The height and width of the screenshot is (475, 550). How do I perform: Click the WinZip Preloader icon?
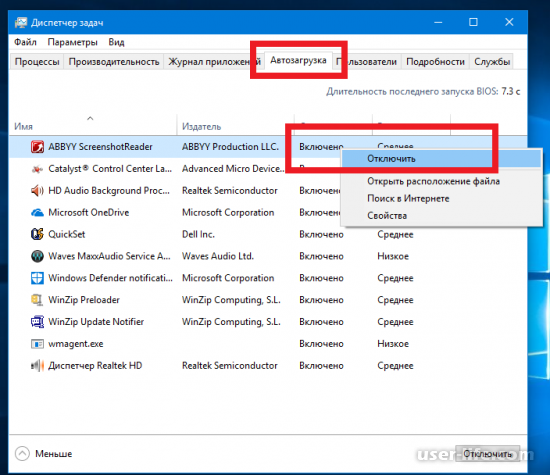click(37, 300)
